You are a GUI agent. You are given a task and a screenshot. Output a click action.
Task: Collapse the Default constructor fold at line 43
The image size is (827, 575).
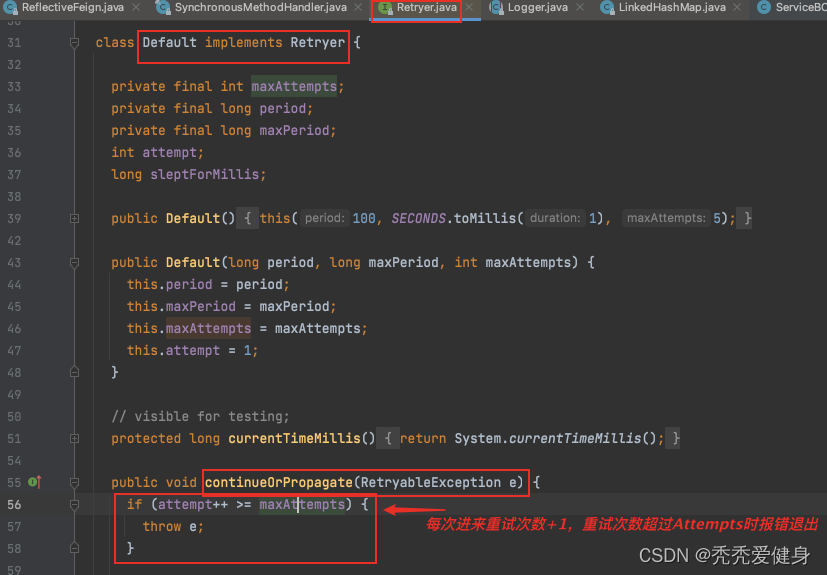click(74, 263)
